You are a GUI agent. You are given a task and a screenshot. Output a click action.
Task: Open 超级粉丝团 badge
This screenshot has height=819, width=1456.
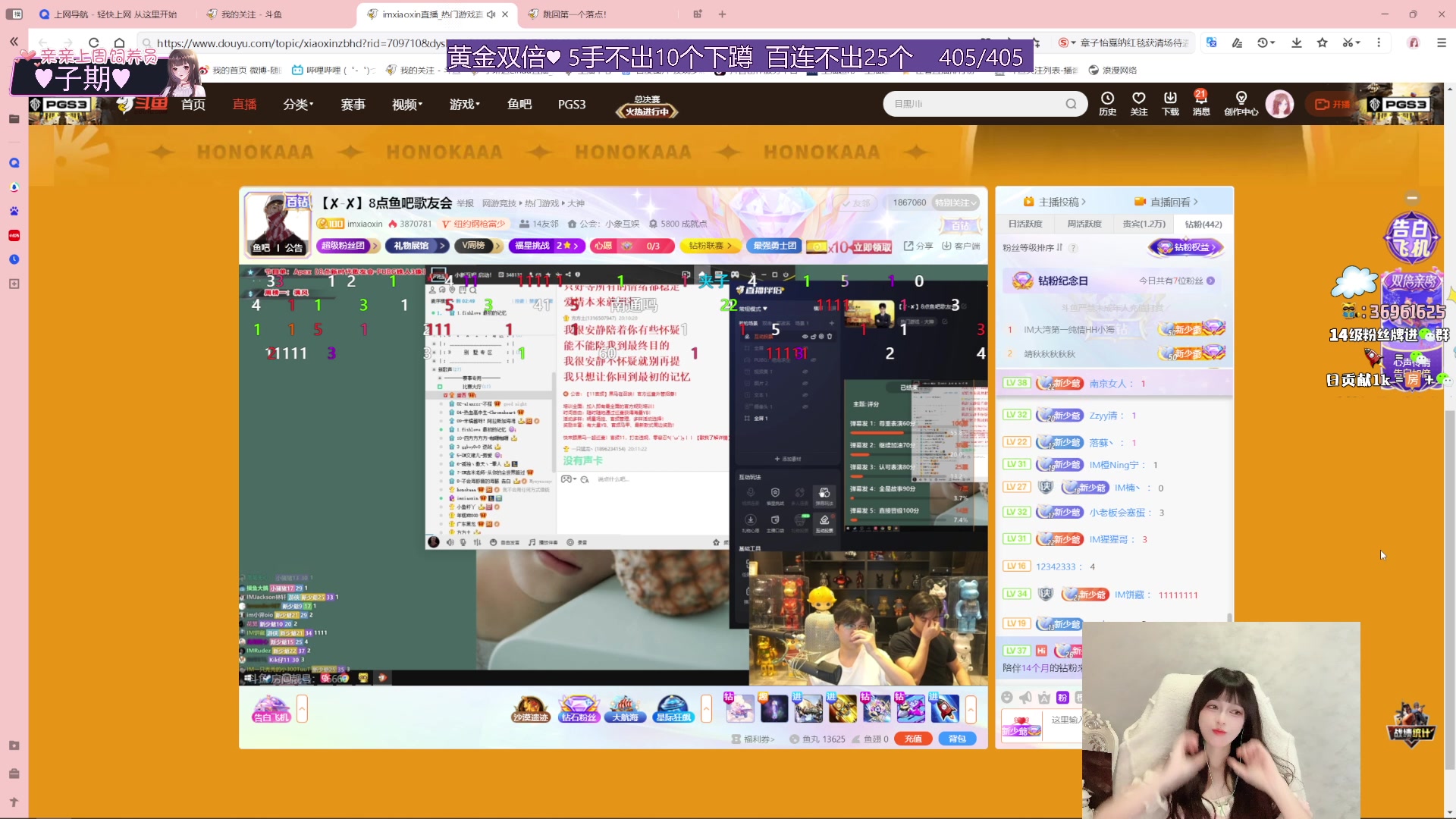click(347, 246)
